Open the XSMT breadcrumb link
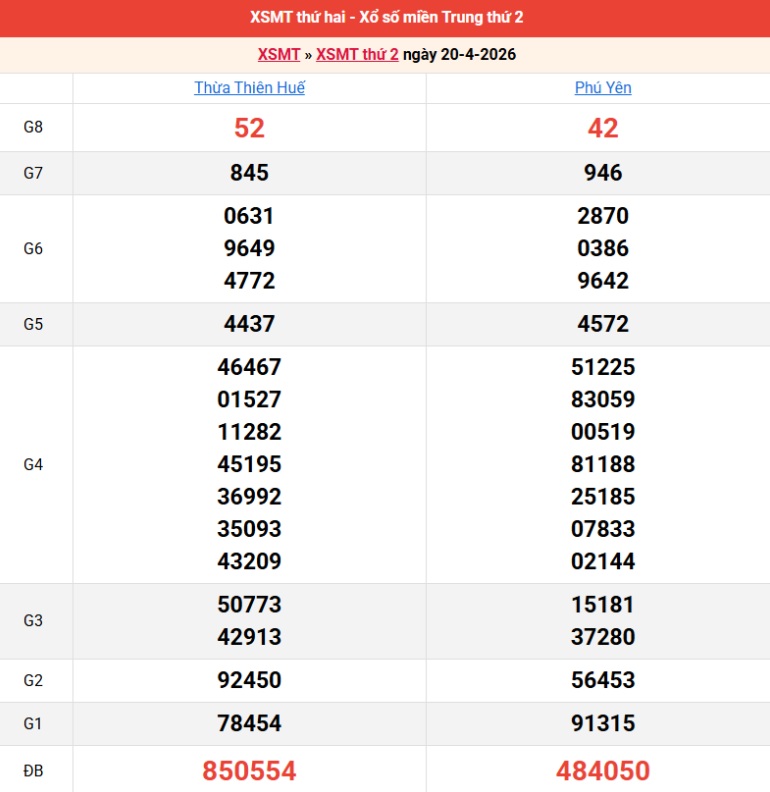770x792 pixels. (x=279, y=54)
